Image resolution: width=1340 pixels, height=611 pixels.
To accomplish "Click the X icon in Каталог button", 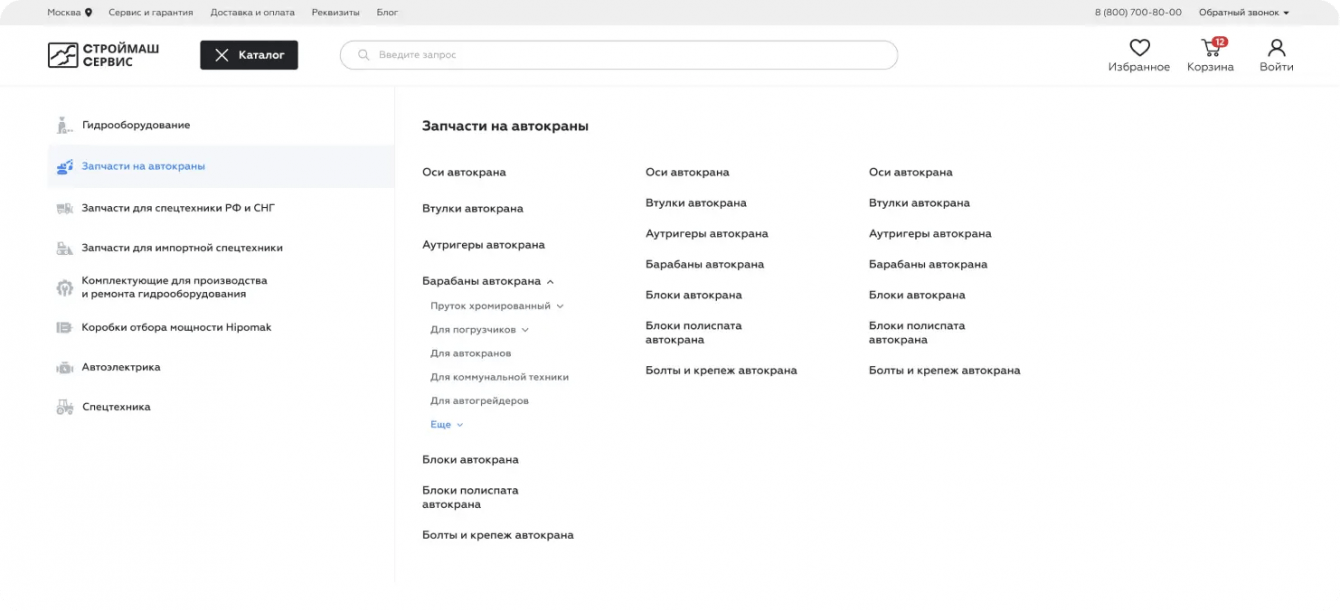I will point(222,55).
